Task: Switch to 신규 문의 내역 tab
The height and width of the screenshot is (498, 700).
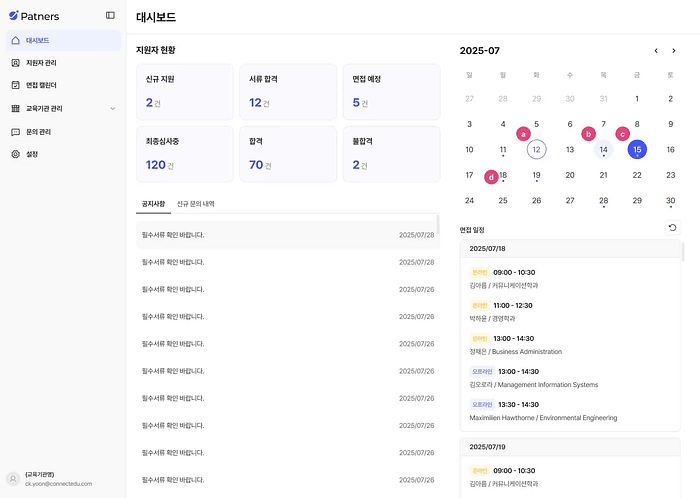Action: click(196, 204)
